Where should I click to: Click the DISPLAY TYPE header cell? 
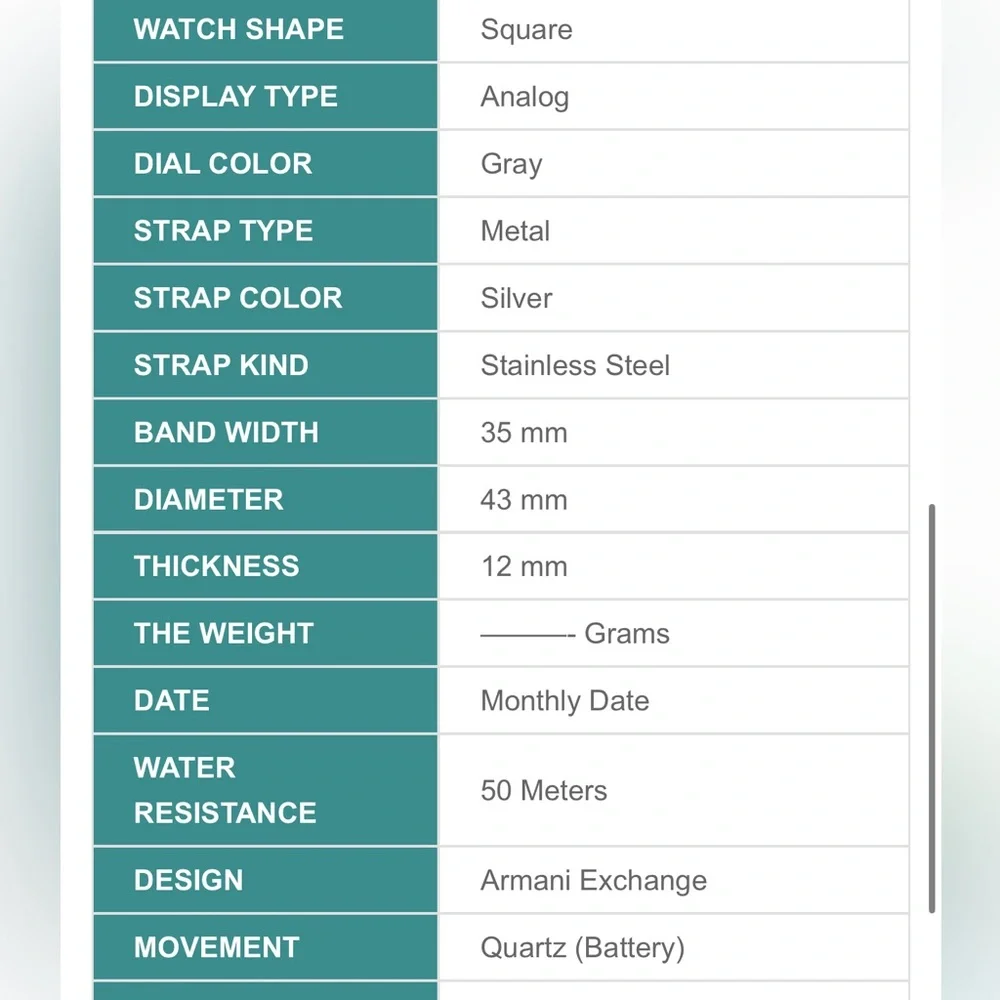[x=265, y=97]
